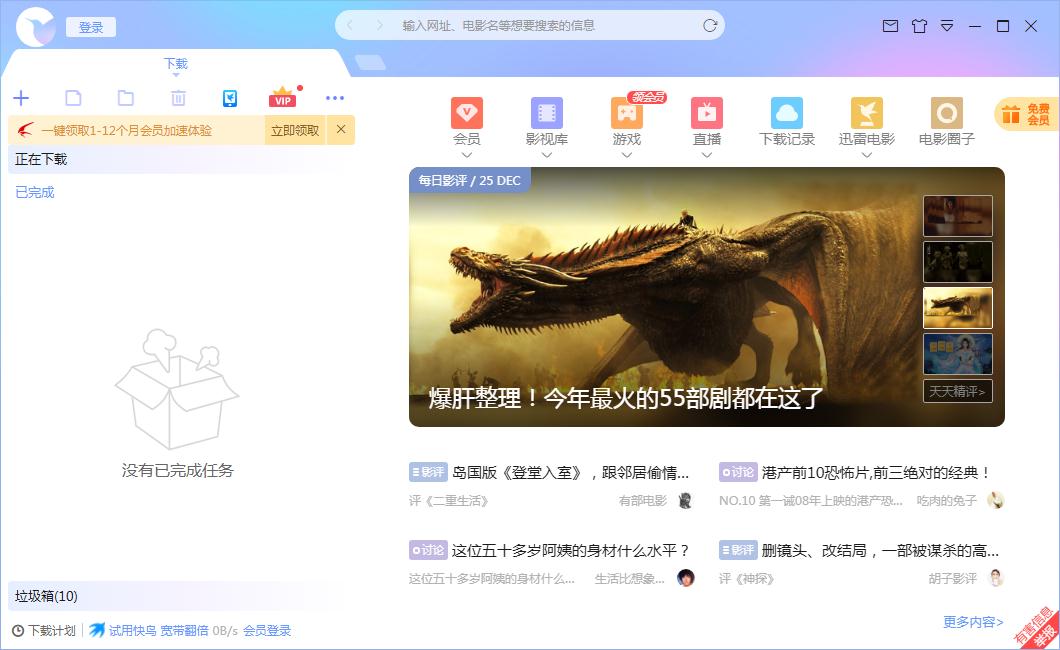The width and height of the screenshot is (1060, 650).
Task: Click the 试用快鸟 宽带翻倍 link
Action: pos(158,630)
